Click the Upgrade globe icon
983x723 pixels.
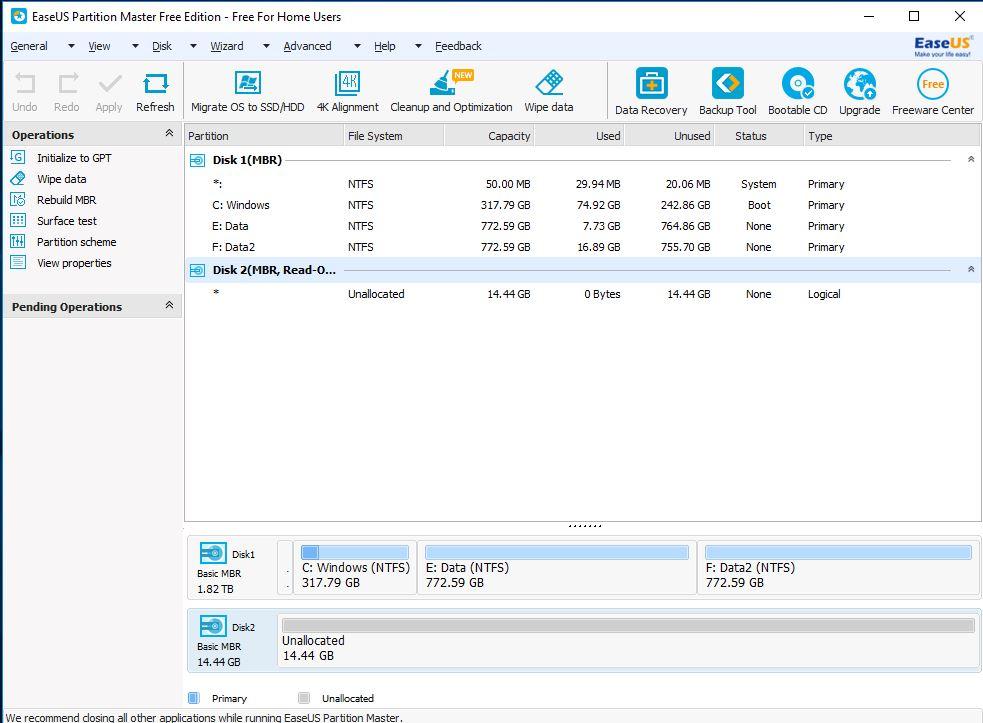tap(859, 85)
